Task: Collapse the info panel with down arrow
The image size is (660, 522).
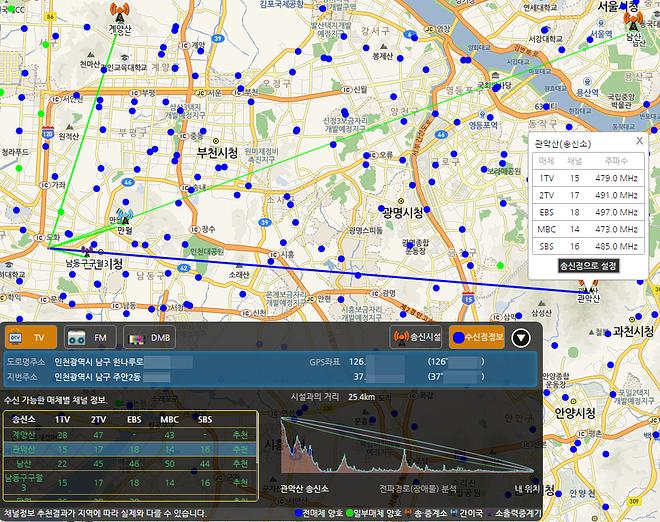Action: (x=520, y=338)
